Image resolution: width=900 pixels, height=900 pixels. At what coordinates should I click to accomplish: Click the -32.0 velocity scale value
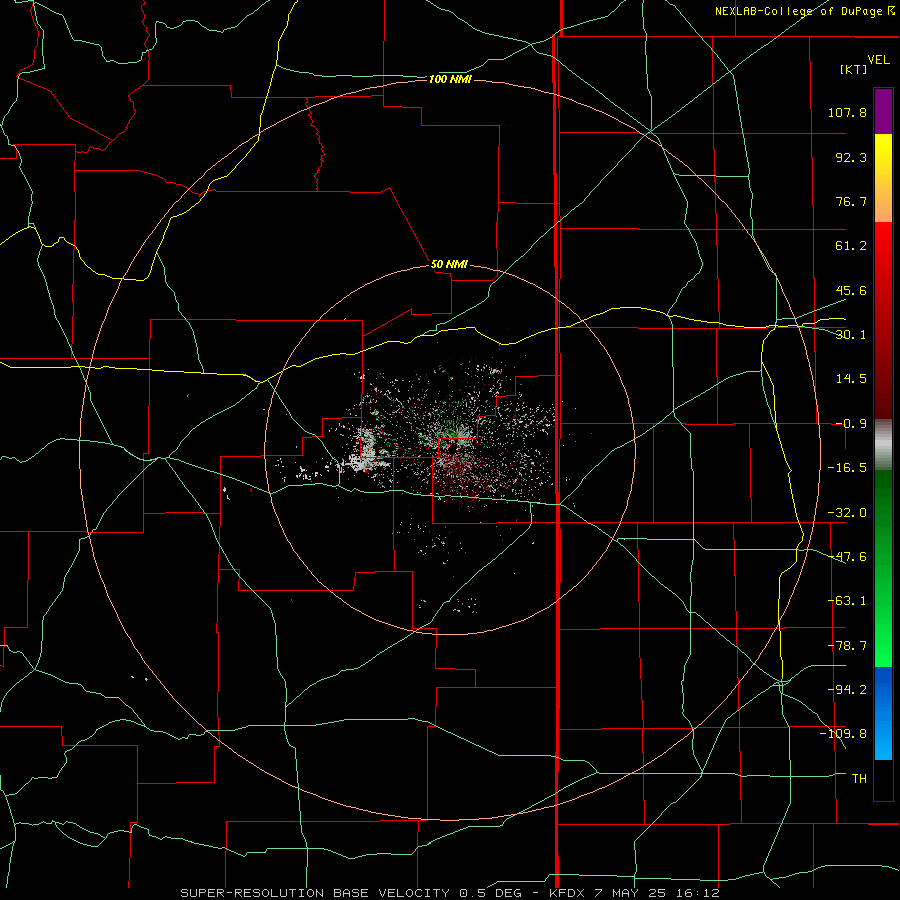(847, 513)
